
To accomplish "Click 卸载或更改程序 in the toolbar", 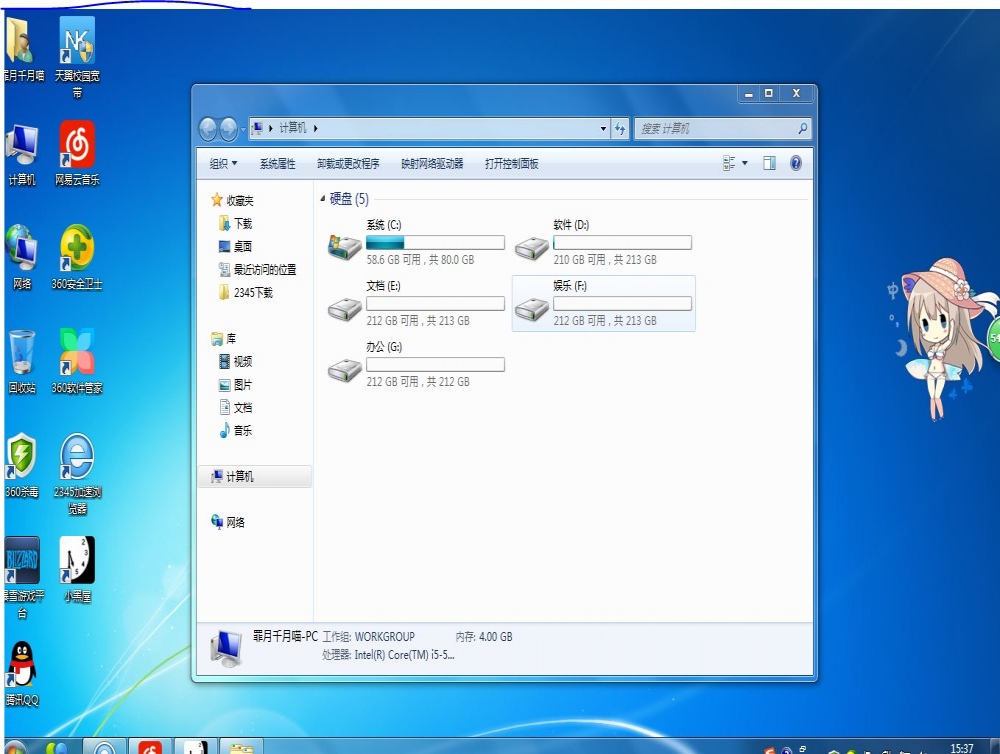I will (x=348, y=164).
